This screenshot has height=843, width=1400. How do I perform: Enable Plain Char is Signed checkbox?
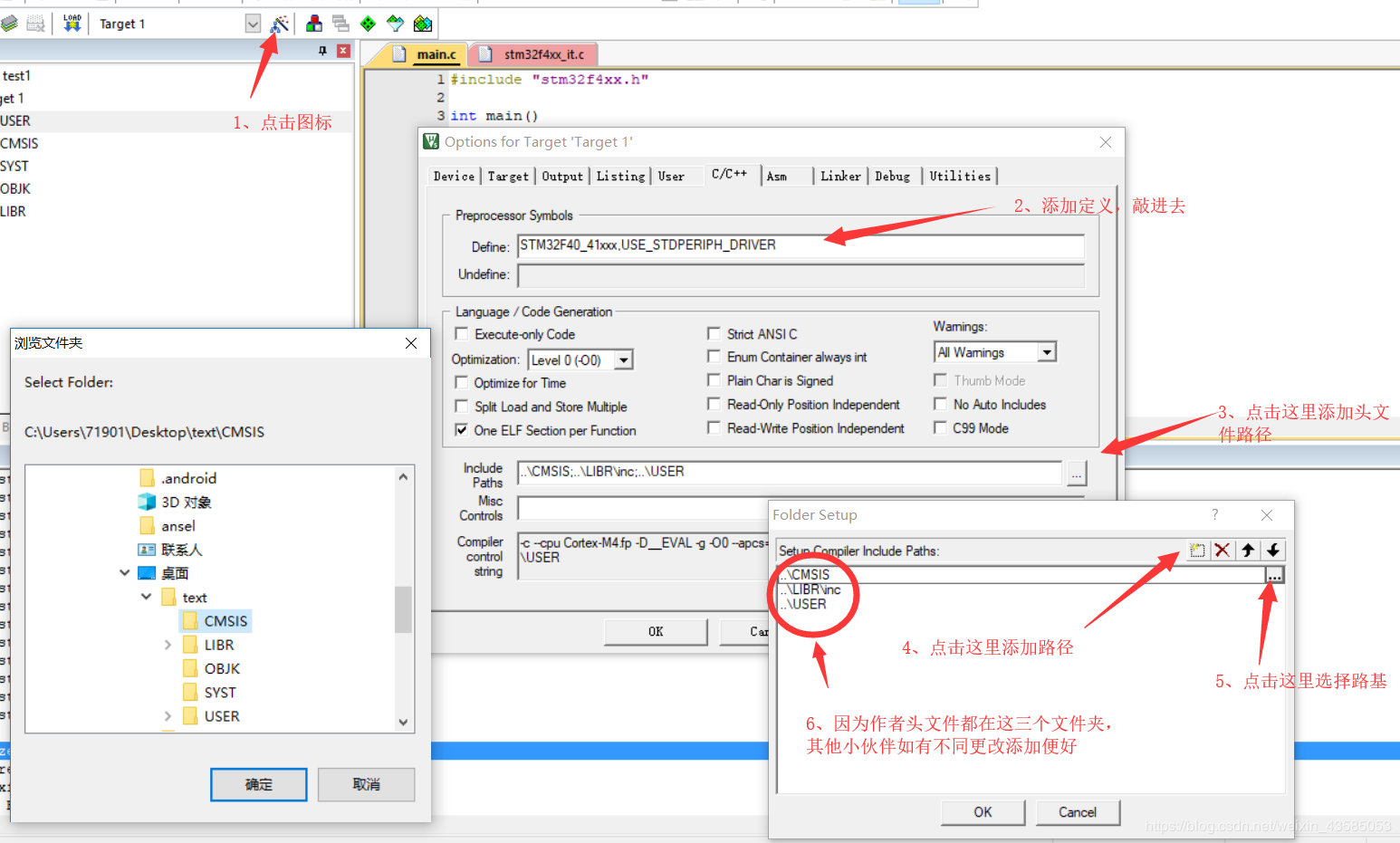pos(714,380)
